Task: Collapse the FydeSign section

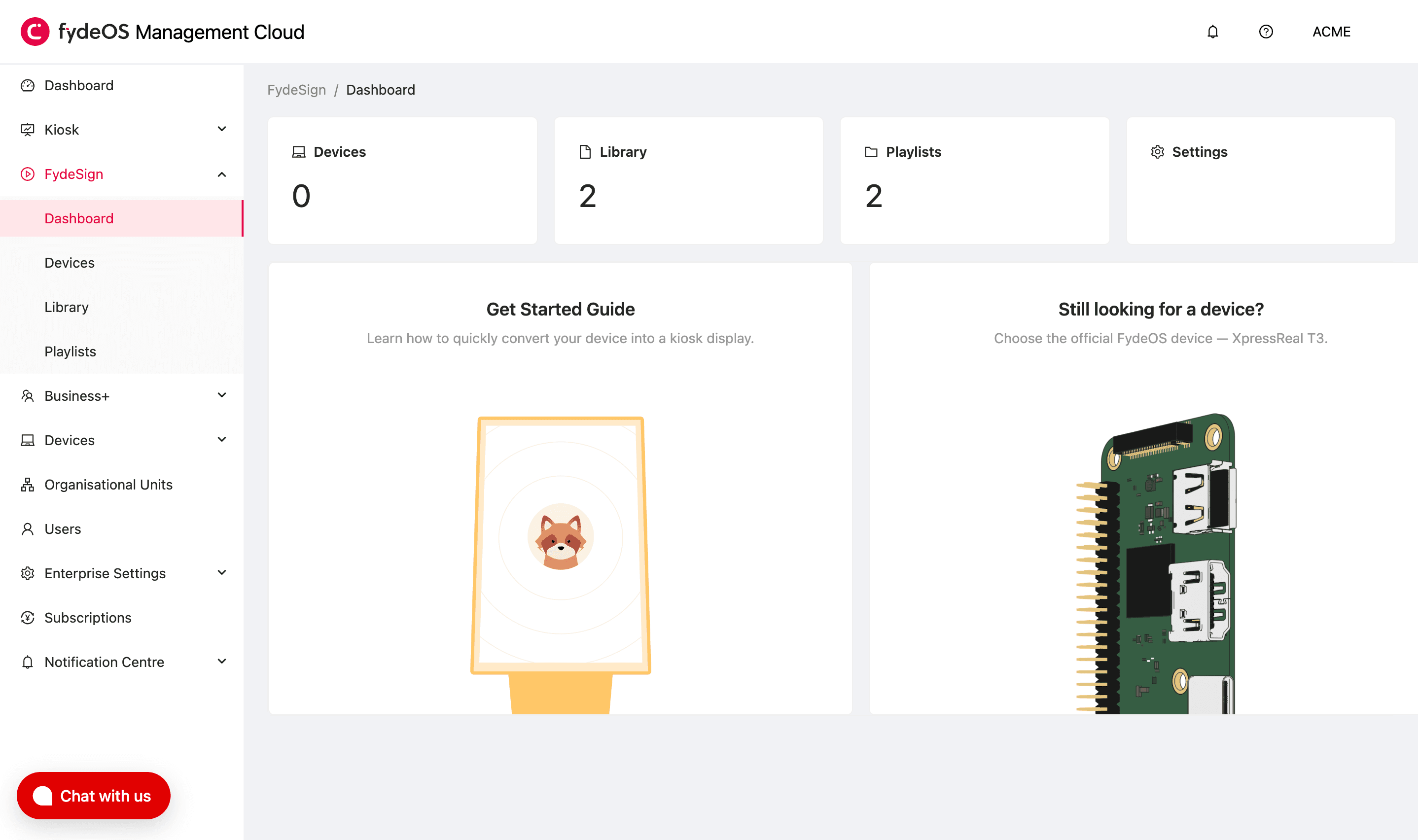Action: [222, 174]
